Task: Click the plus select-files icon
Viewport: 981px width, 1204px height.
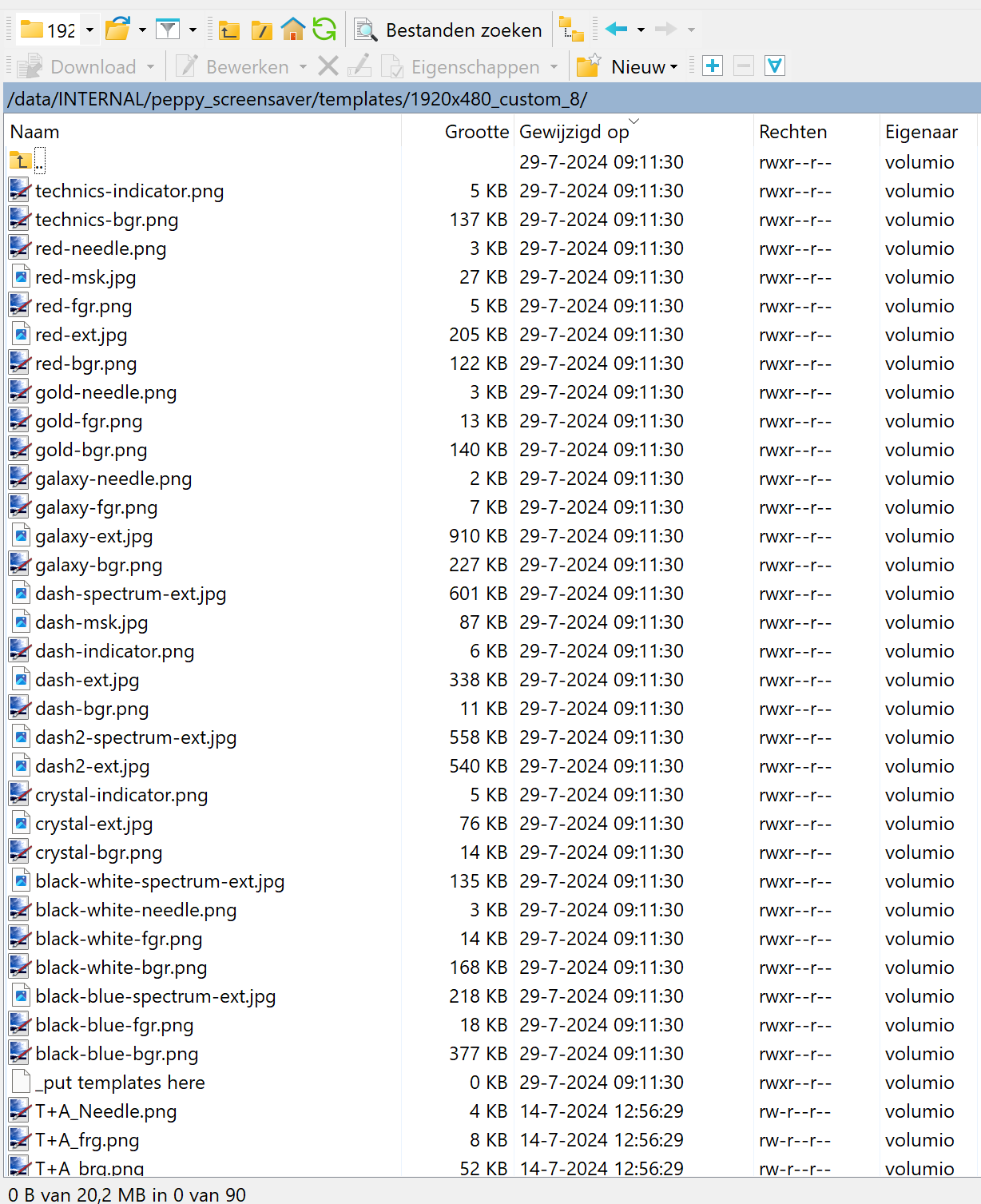Action: [x=713, y=66]
